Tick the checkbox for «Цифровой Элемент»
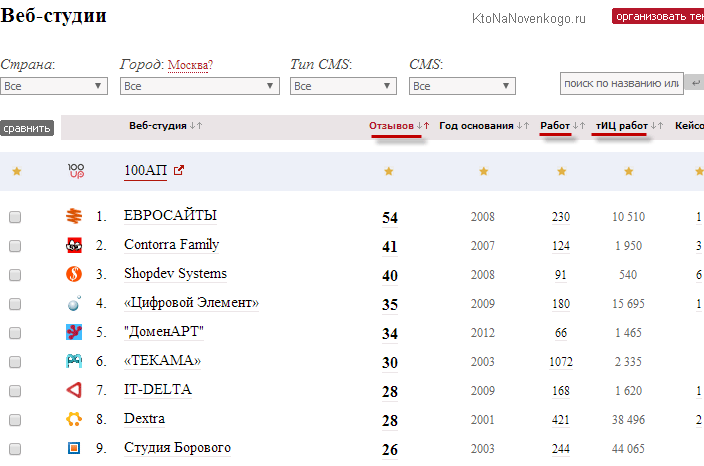 point(15,304)
